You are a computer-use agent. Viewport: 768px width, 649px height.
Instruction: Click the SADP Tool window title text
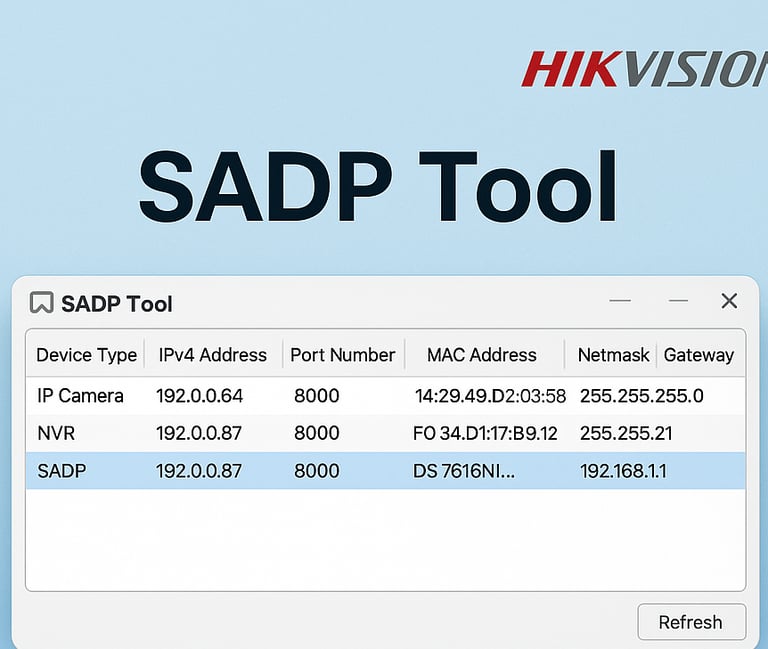(117, 304)
